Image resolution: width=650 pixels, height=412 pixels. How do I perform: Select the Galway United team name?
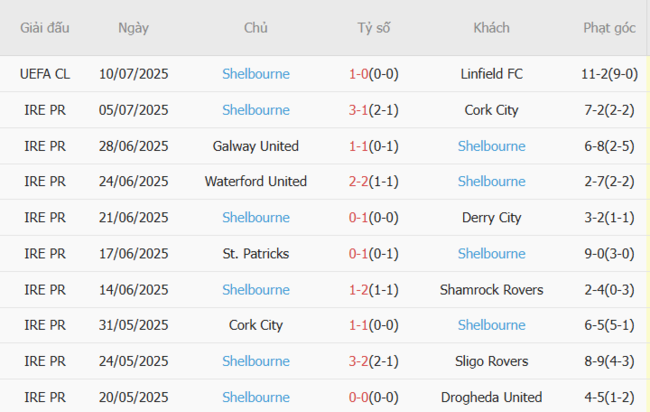pyautogui.click(x=255, y=146)
